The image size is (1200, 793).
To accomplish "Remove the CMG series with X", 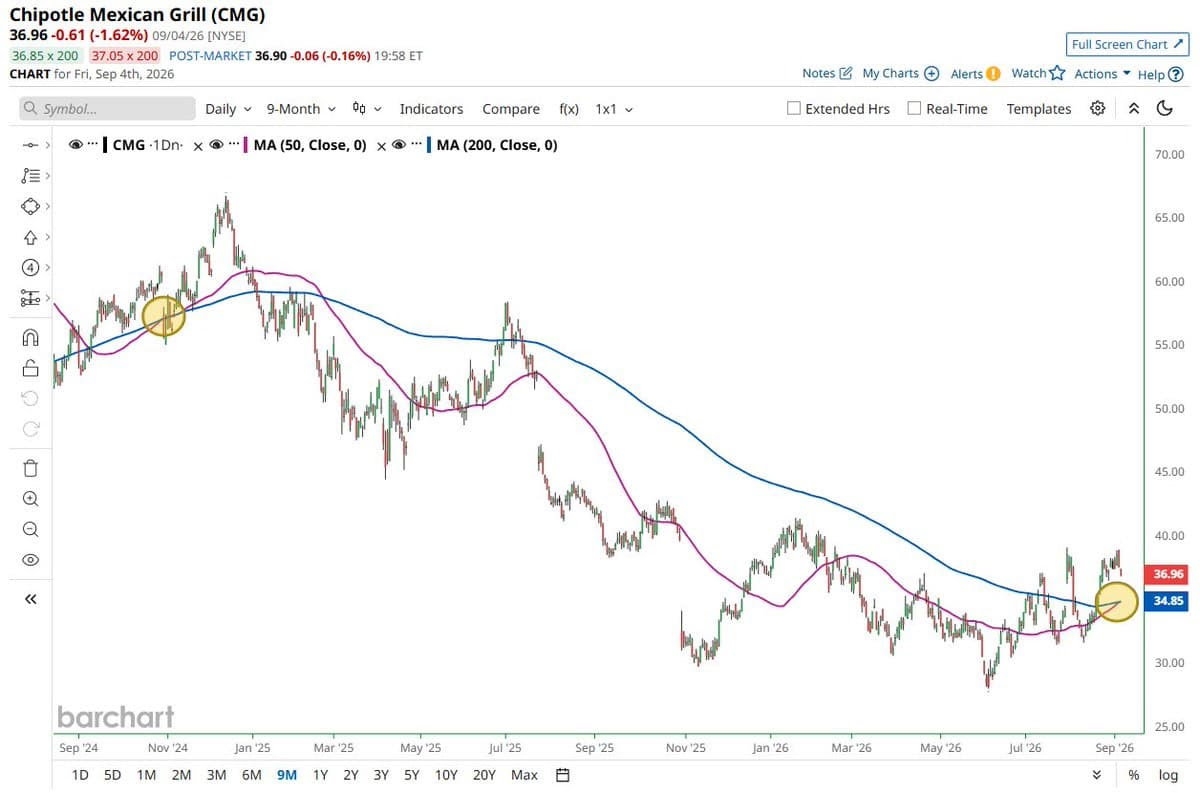I will point(198,146).
